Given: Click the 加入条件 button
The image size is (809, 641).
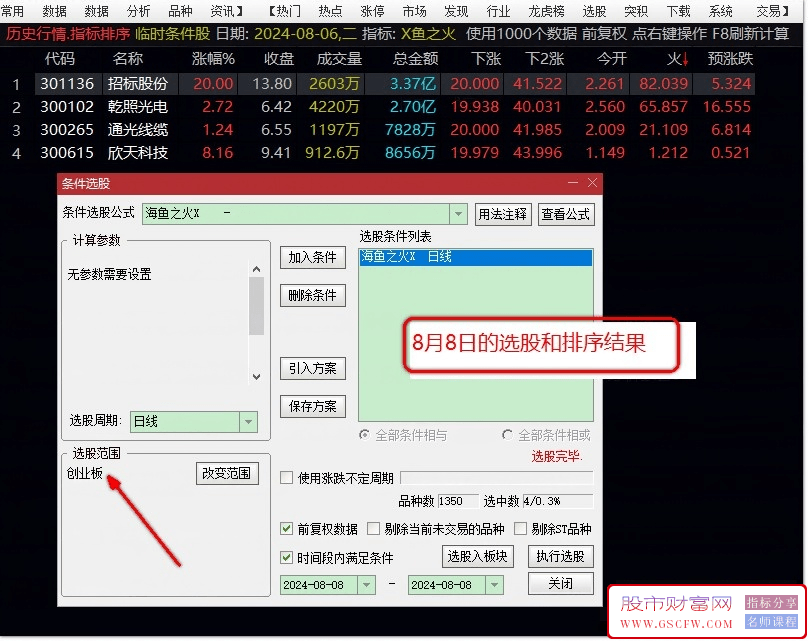Looking at the screenshot, I should pos(313,258).
